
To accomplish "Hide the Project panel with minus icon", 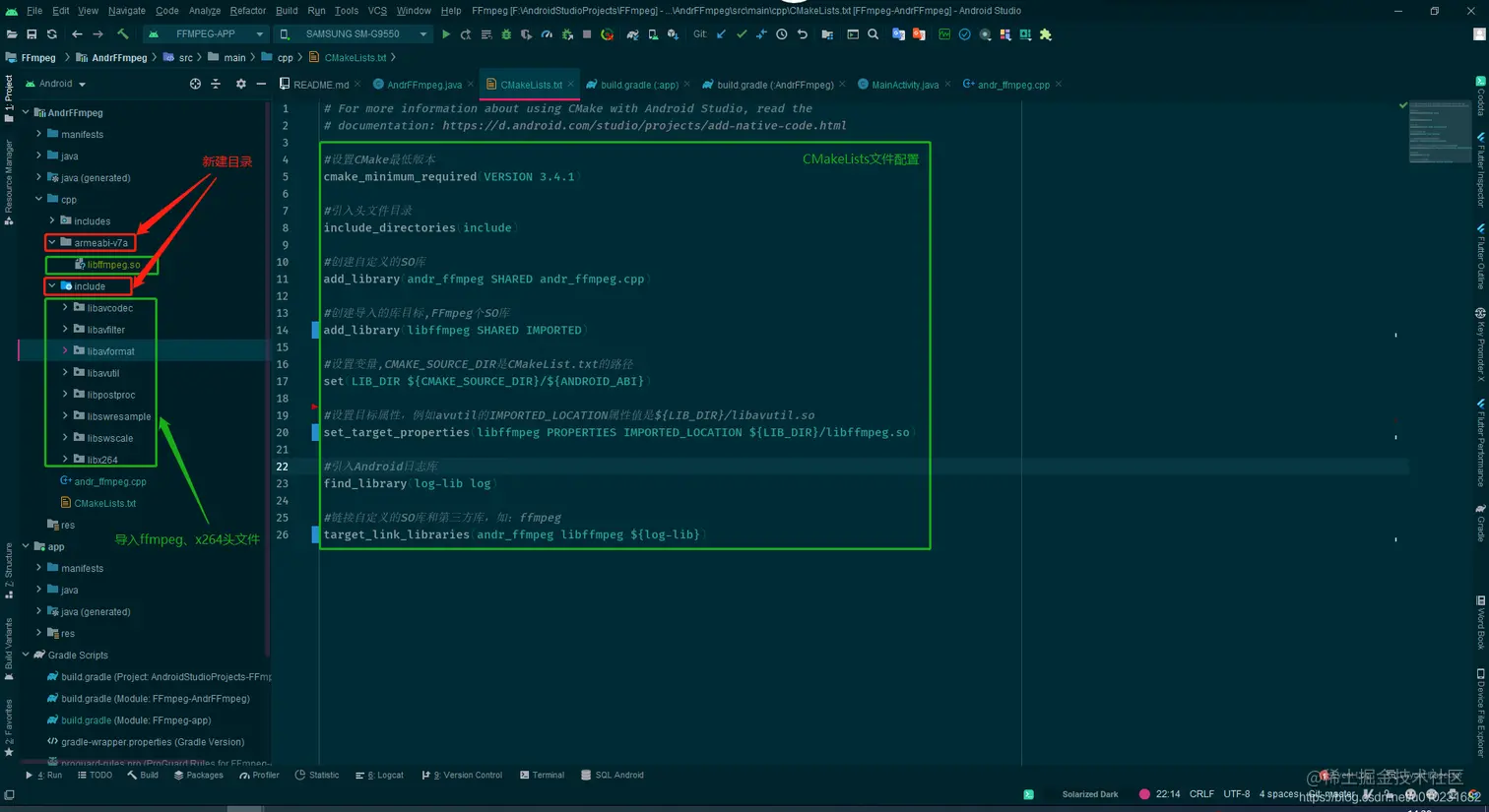I will tap(261, 85).
